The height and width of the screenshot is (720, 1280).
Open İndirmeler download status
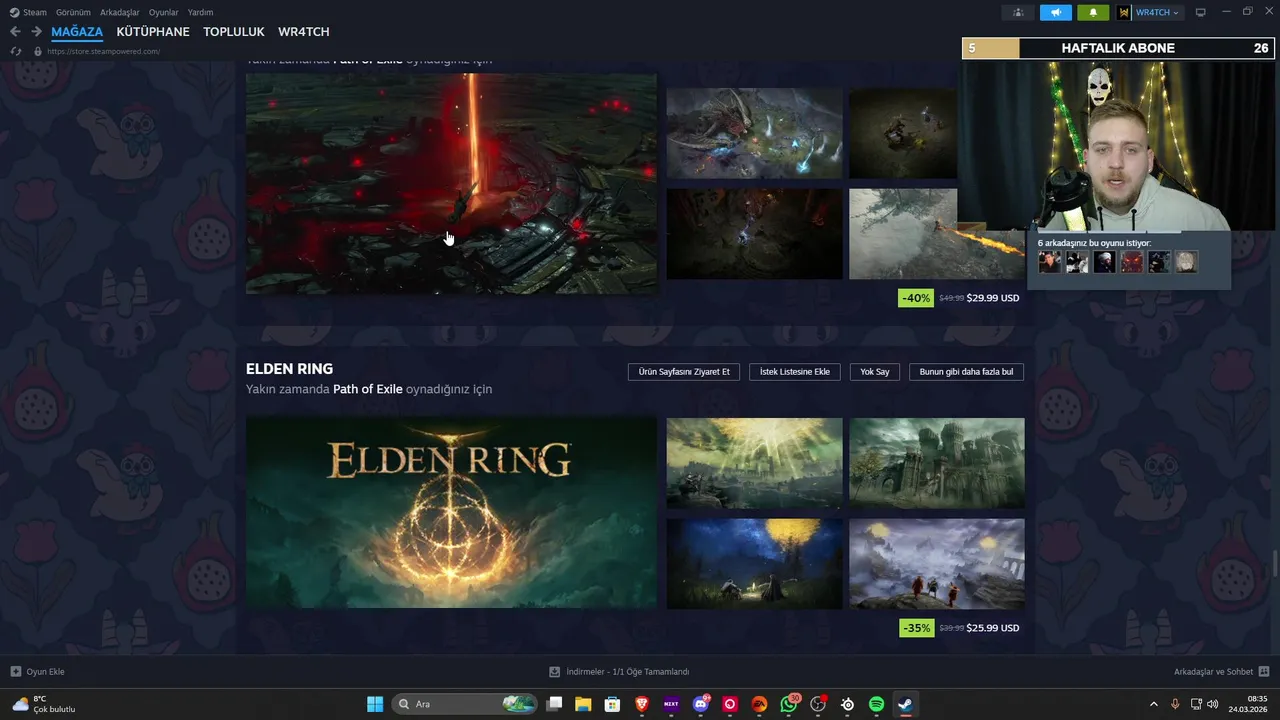(619, 672)
